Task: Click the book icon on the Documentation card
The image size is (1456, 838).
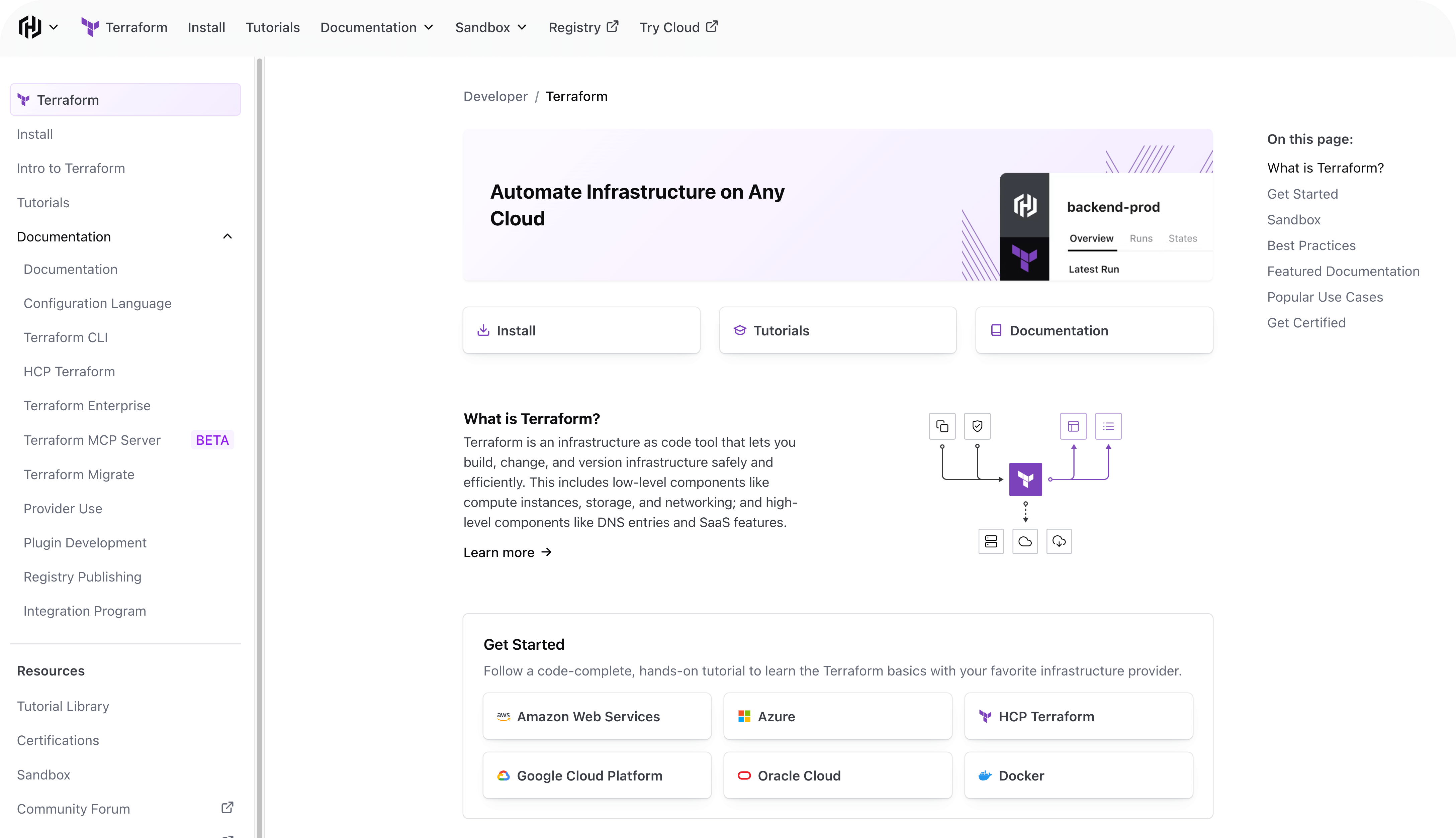Action: click(996, 330)
